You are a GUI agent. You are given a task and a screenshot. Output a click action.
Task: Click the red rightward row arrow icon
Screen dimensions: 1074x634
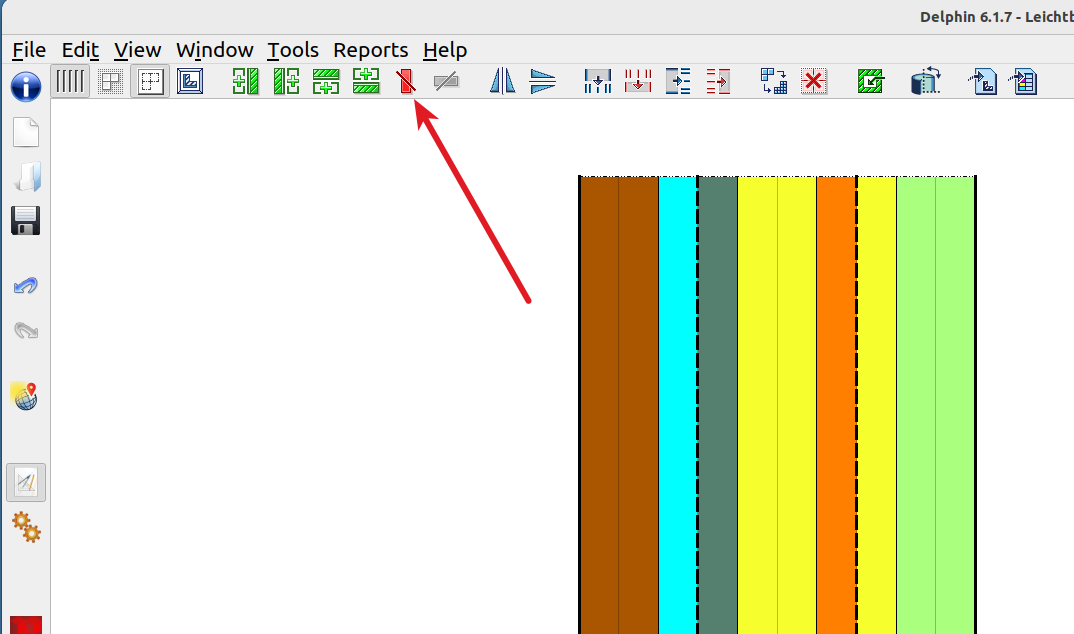[x=718, y=81]
